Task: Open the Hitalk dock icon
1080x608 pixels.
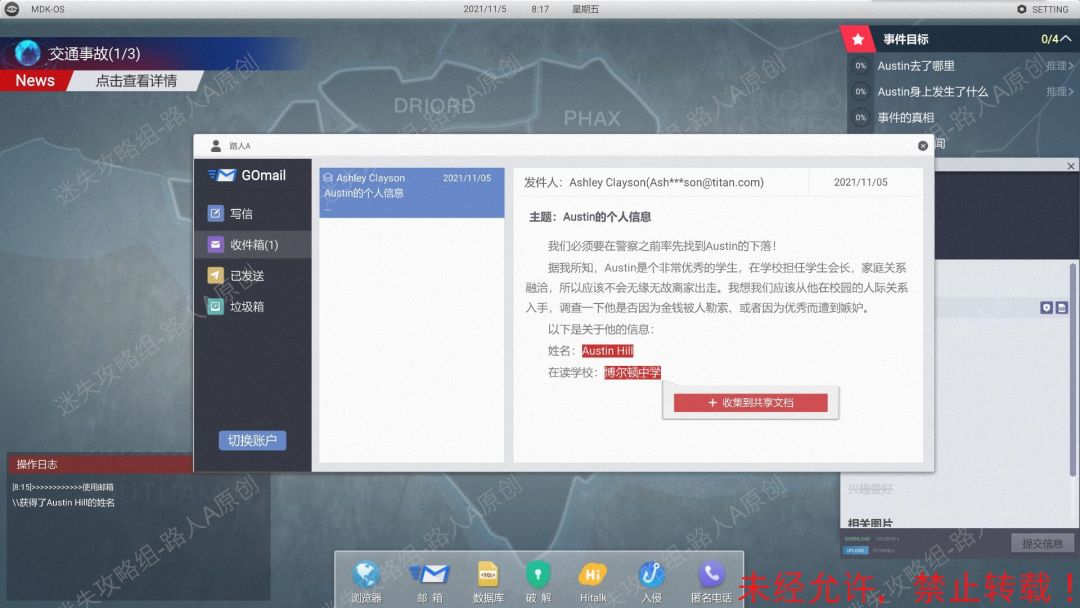Action: tap(592, 575)
